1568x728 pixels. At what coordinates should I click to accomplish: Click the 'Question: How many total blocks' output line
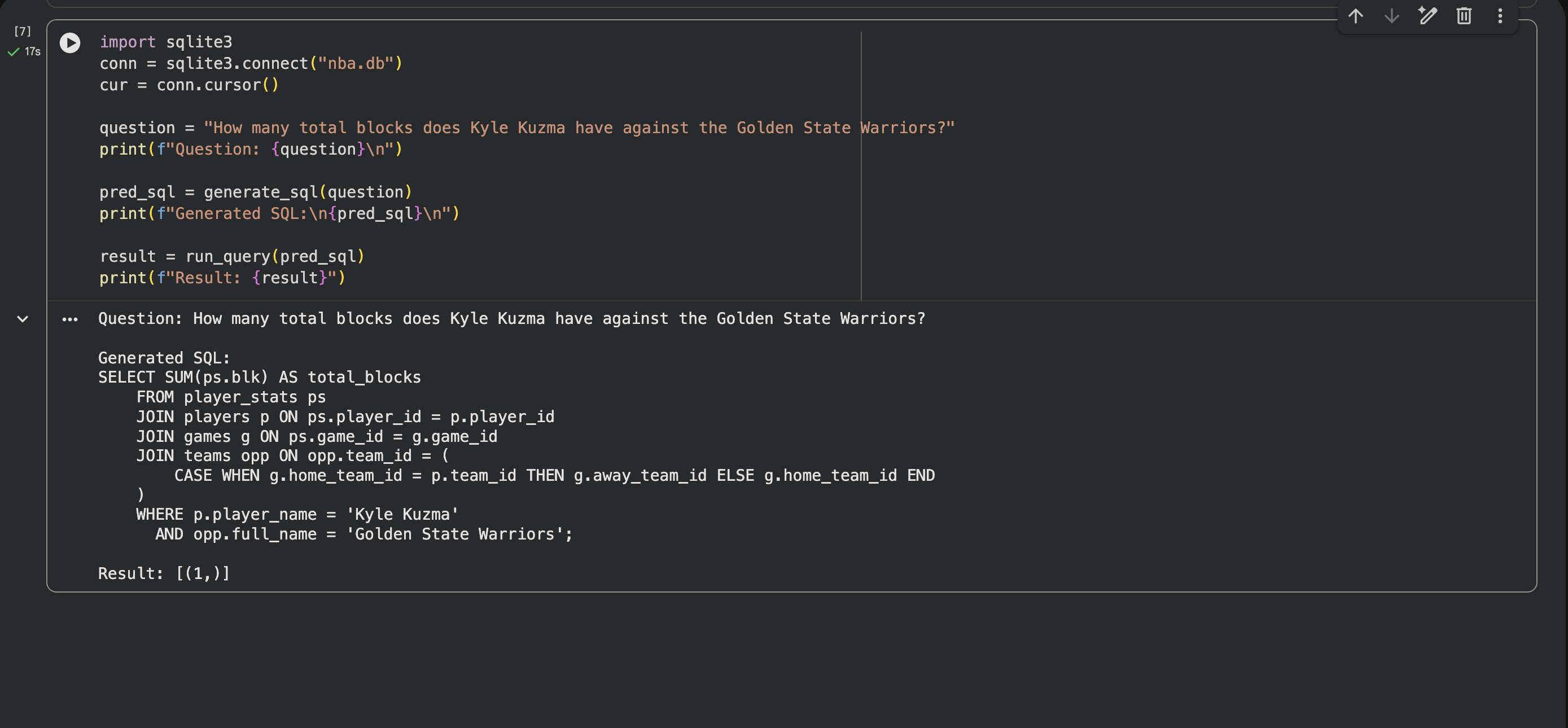click(511, 318)
